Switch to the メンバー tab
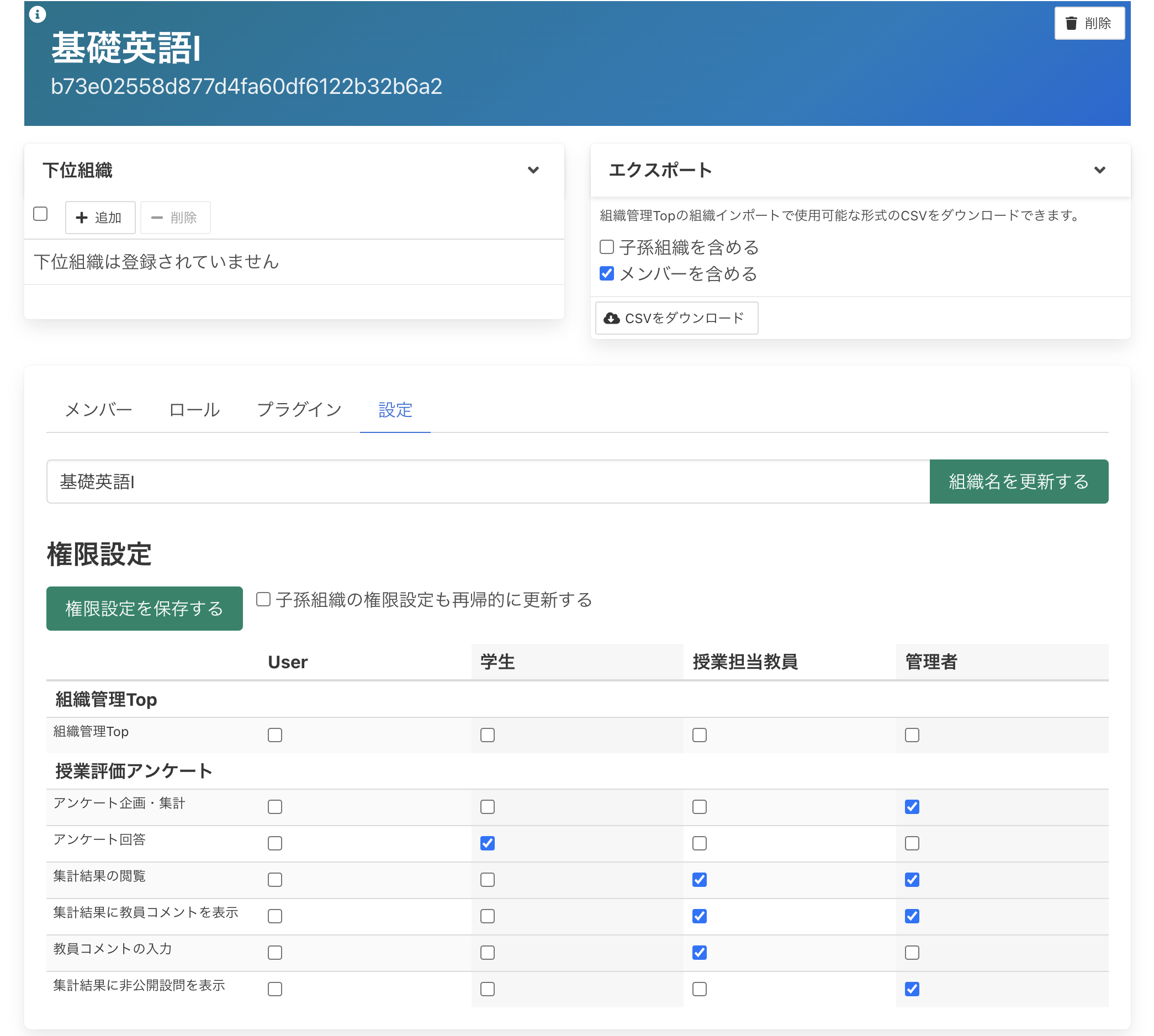The width and height of the screenshot is (1154, 1036). (x=98, y=410)
